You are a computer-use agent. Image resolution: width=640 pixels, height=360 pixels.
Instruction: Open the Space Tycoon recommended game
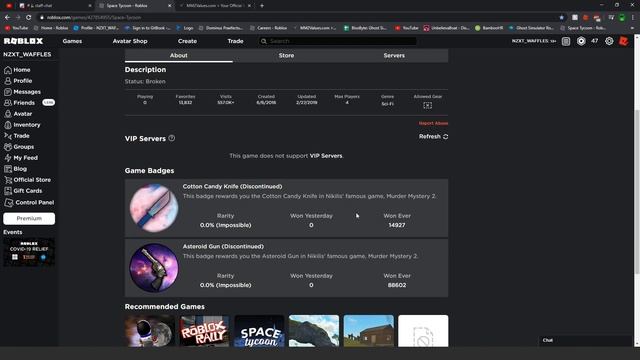(259, 331)
